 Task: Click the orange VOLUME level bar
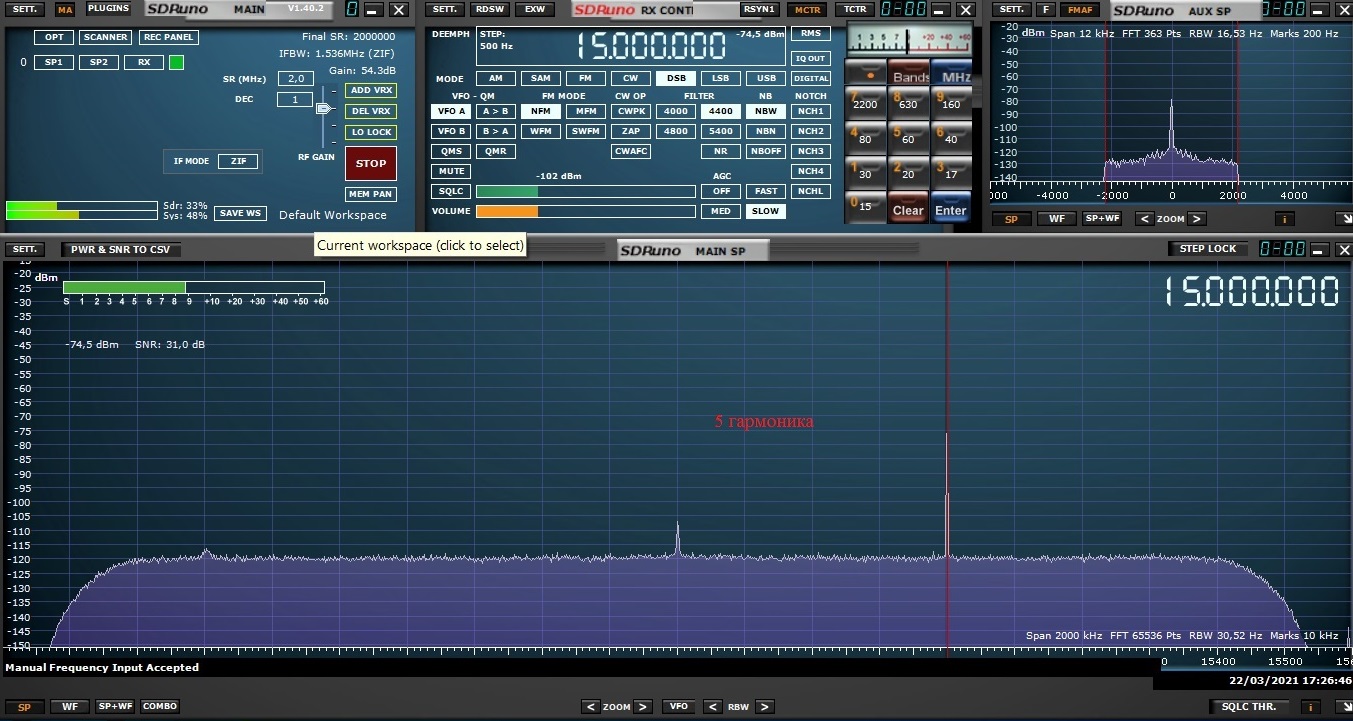[x=507, y=211]
